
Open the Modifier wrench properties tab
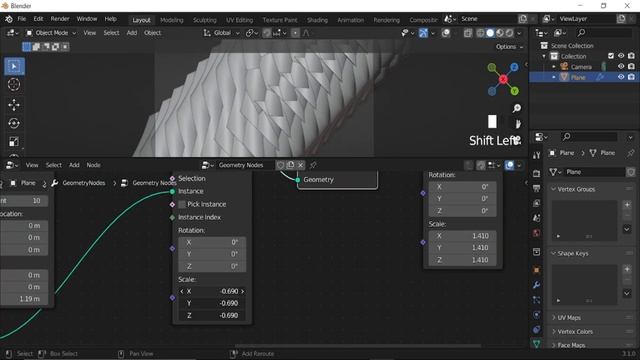[x=536, y=285]
